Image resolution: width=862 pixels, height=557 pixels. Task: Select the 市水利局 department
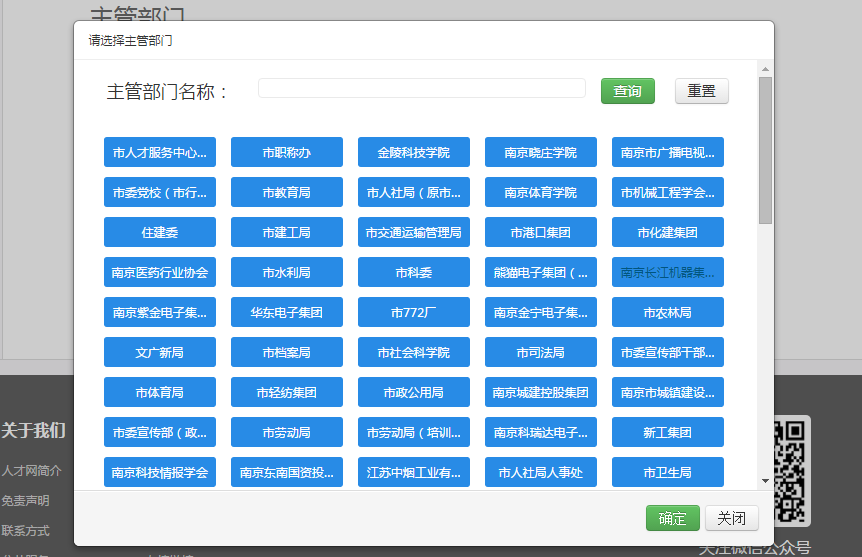pos(286,273)
